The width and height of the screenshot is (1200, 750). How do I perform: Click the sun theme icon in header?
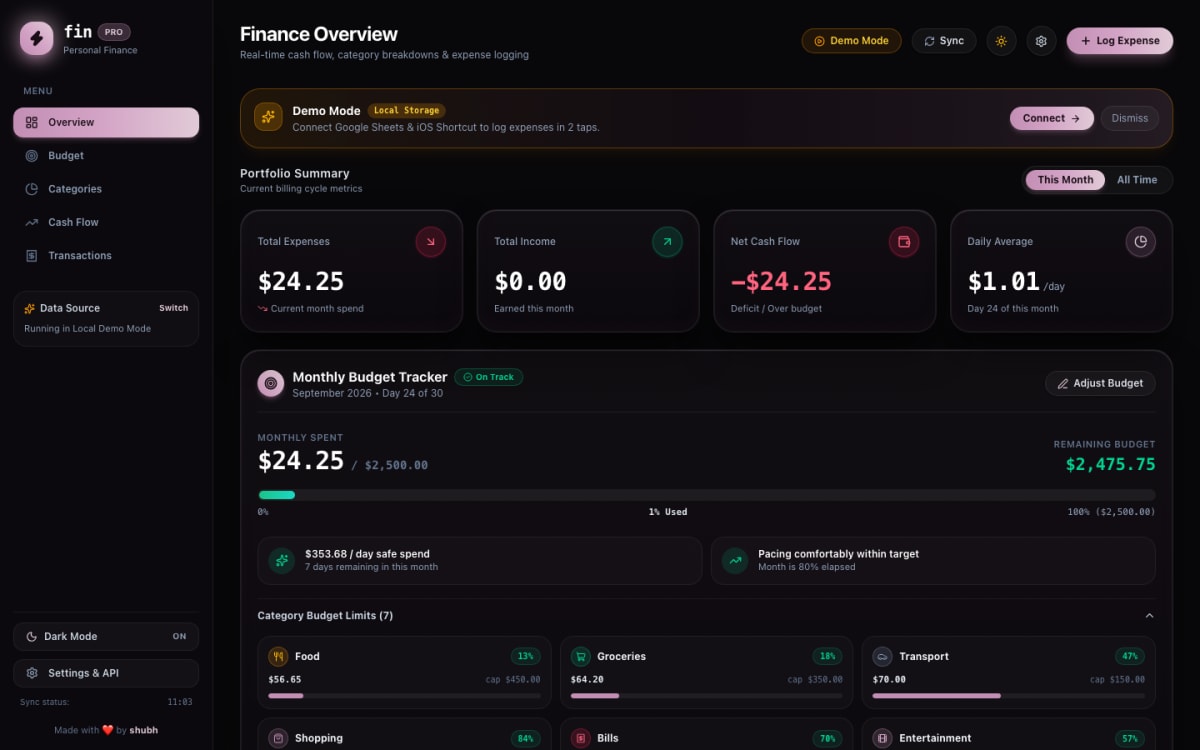[x=1001, y=41]
